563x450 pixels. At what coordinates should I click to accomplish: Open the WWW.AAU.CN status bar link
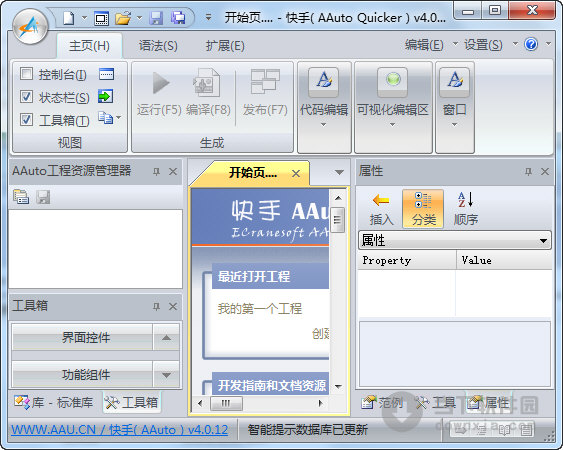tap(120, 430)
